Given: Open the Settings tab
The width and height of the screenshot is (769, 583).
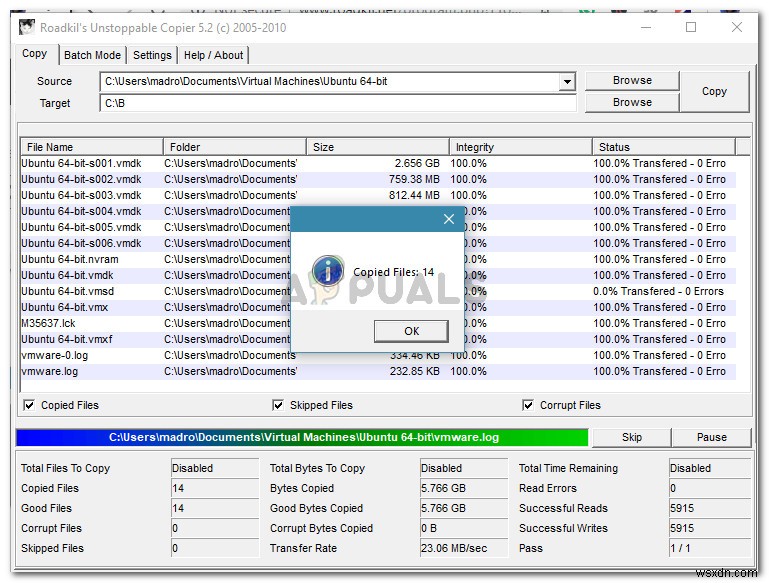Looking at the screenshot, I should [x=152, y=55].
